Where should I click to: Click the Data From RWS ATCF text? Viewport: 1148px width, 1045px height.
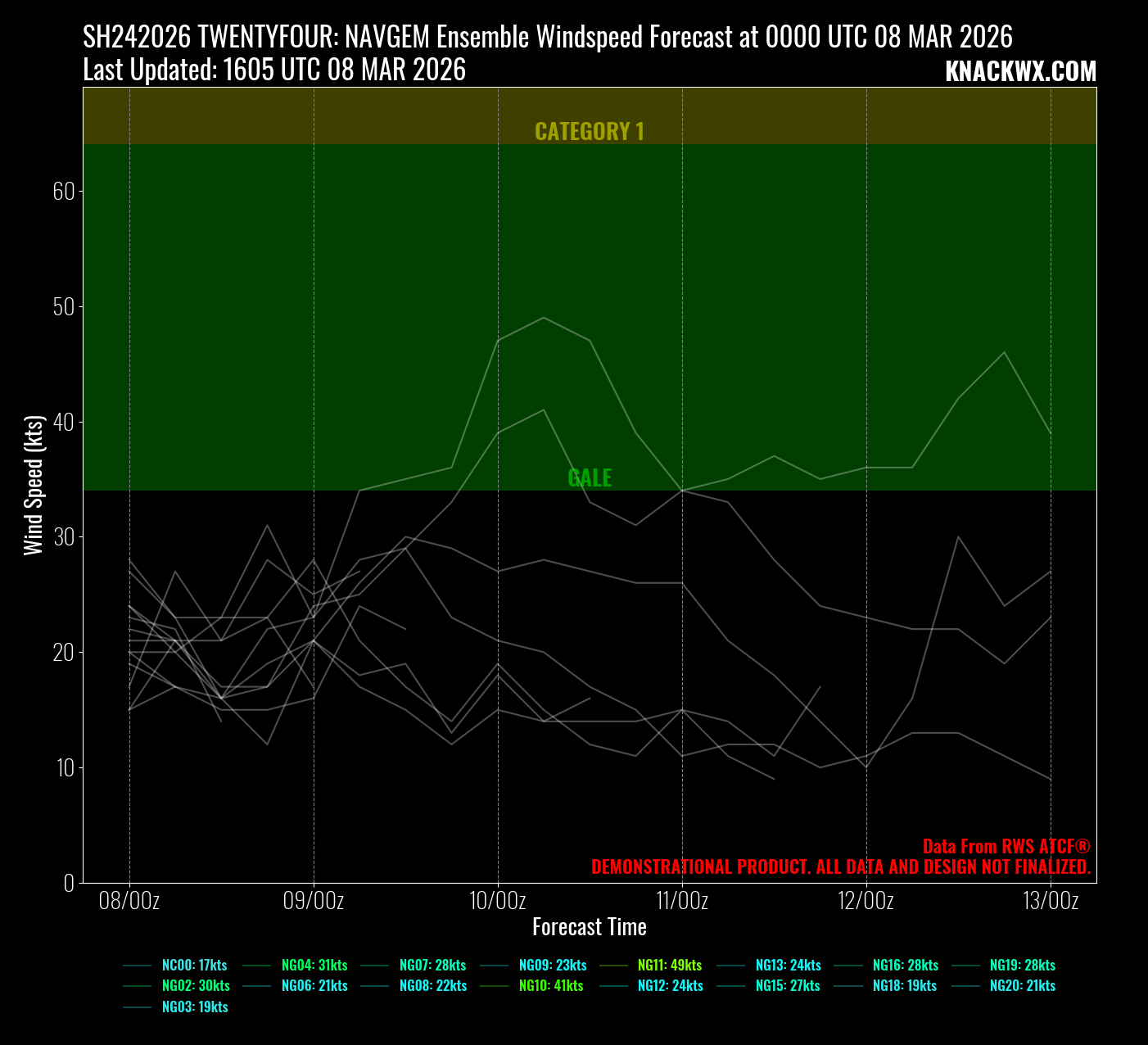(x=1006, y=847)
